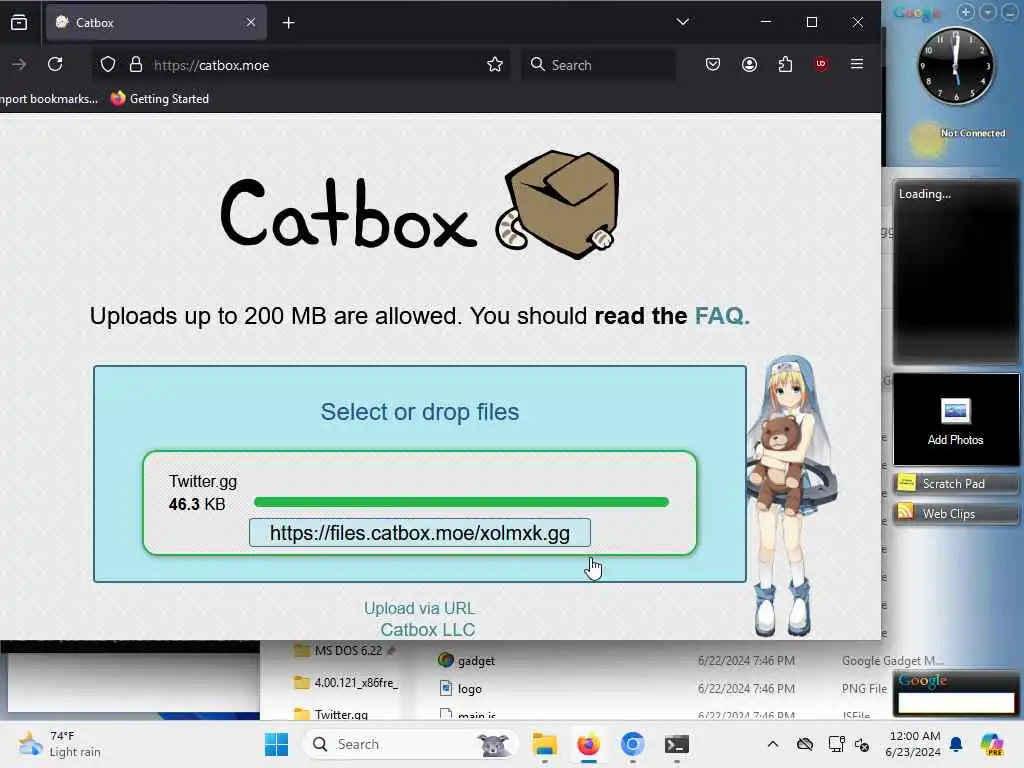1024x768 pixels.
Task: Open the Extensions puzzle icon
Action: click(x=786, y=64)
